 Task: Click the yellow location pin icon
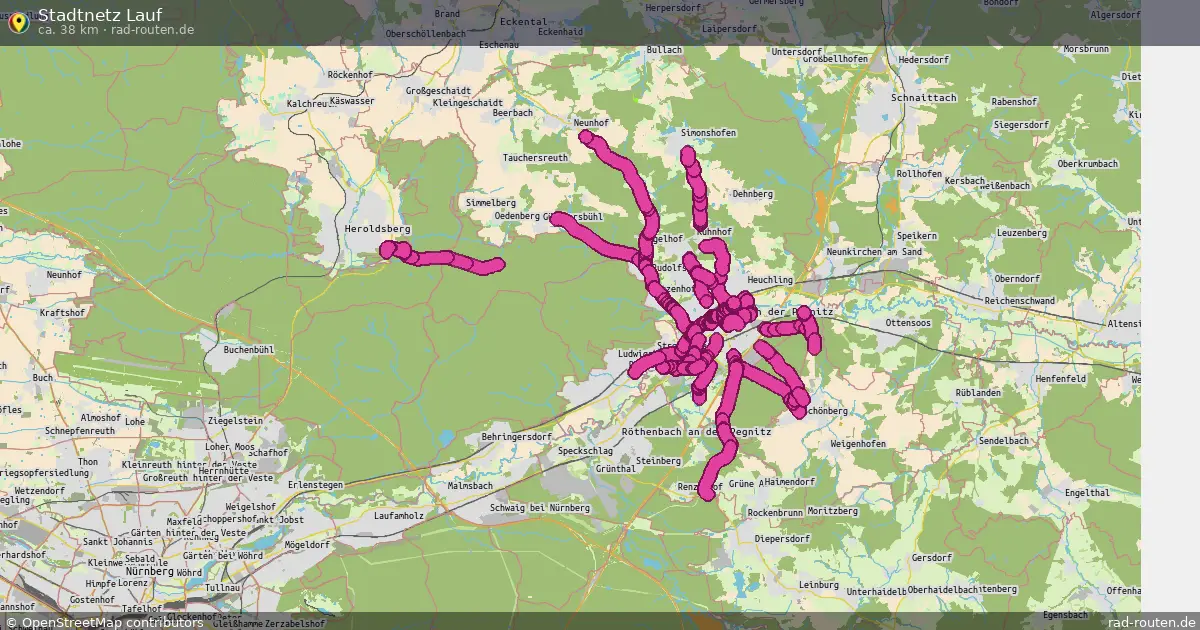point(18,21)
